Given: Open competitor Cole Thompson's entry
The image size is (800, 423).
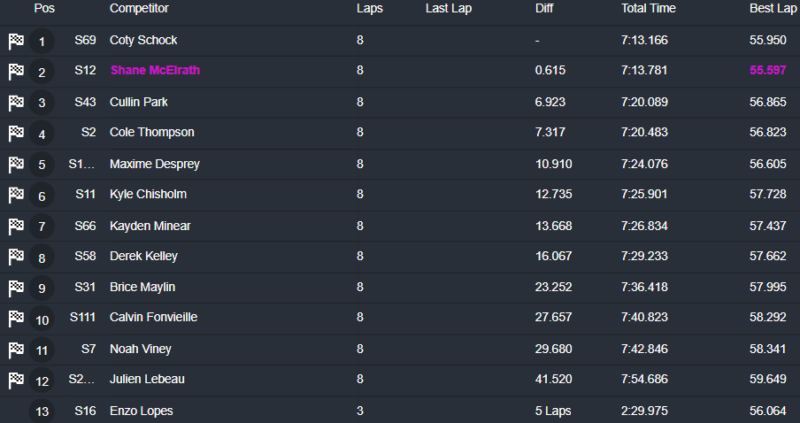Looking at the screenshot, I should [152, 132].
